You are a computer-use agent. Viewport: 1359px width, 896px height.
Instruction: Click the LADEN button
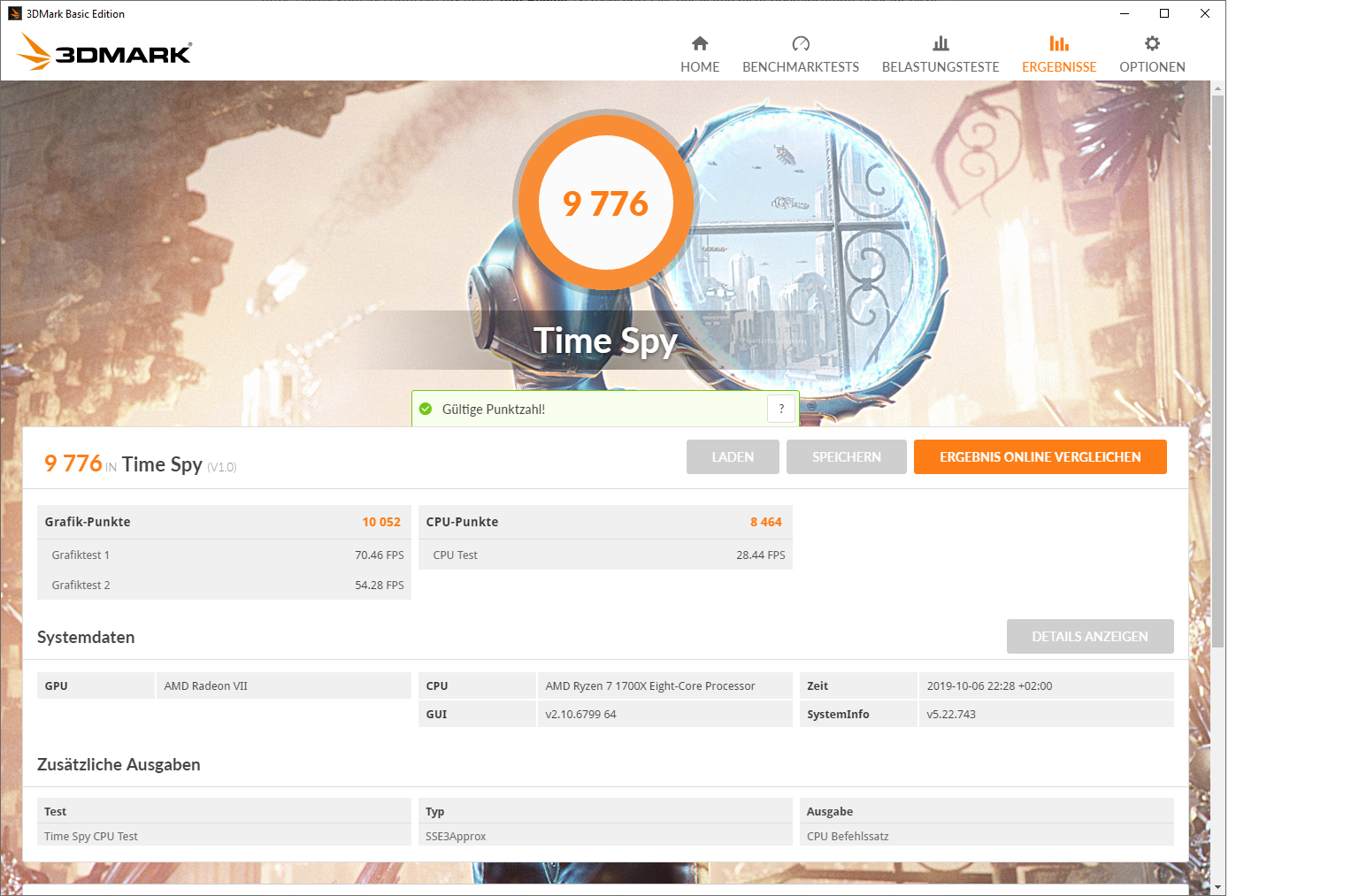[x=733, y=456]
